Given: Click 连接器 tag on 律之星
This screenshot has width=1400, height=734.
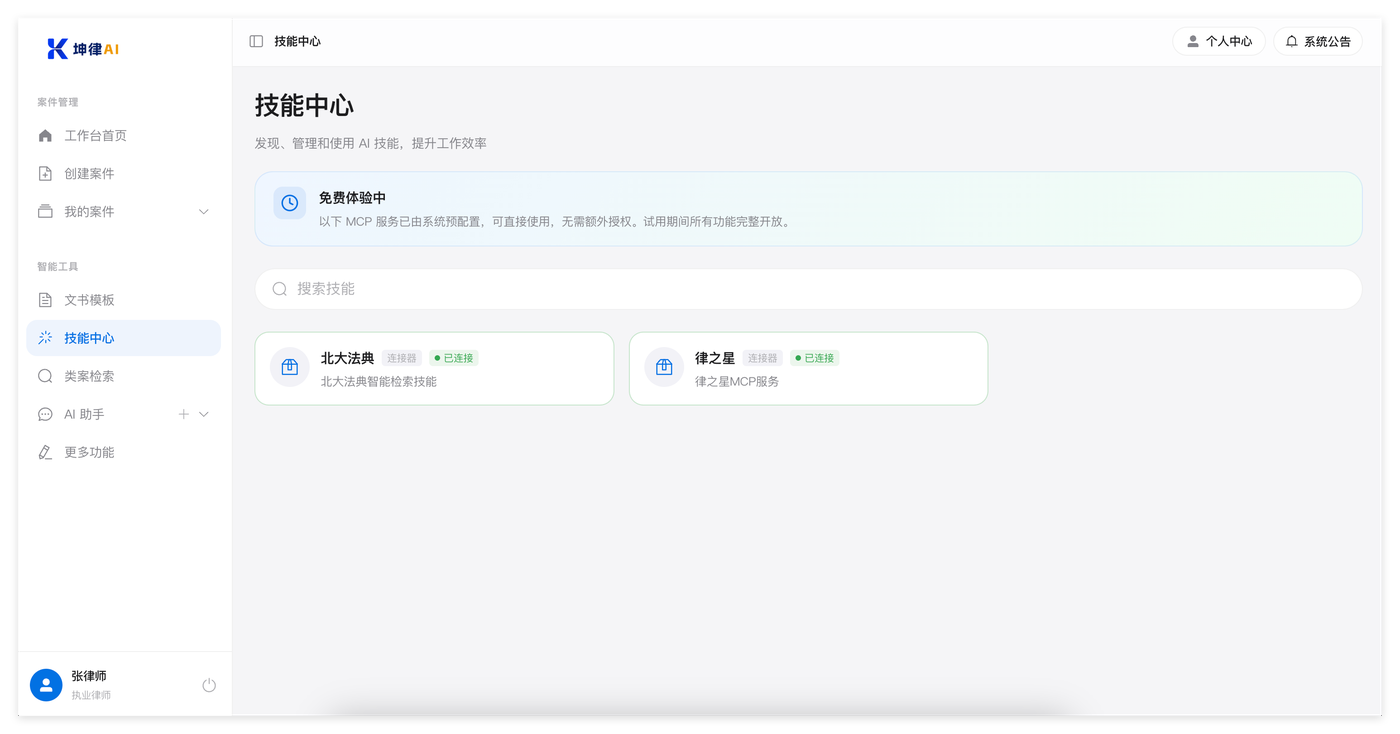Looking at the screenshot, I should coord(763,358).
